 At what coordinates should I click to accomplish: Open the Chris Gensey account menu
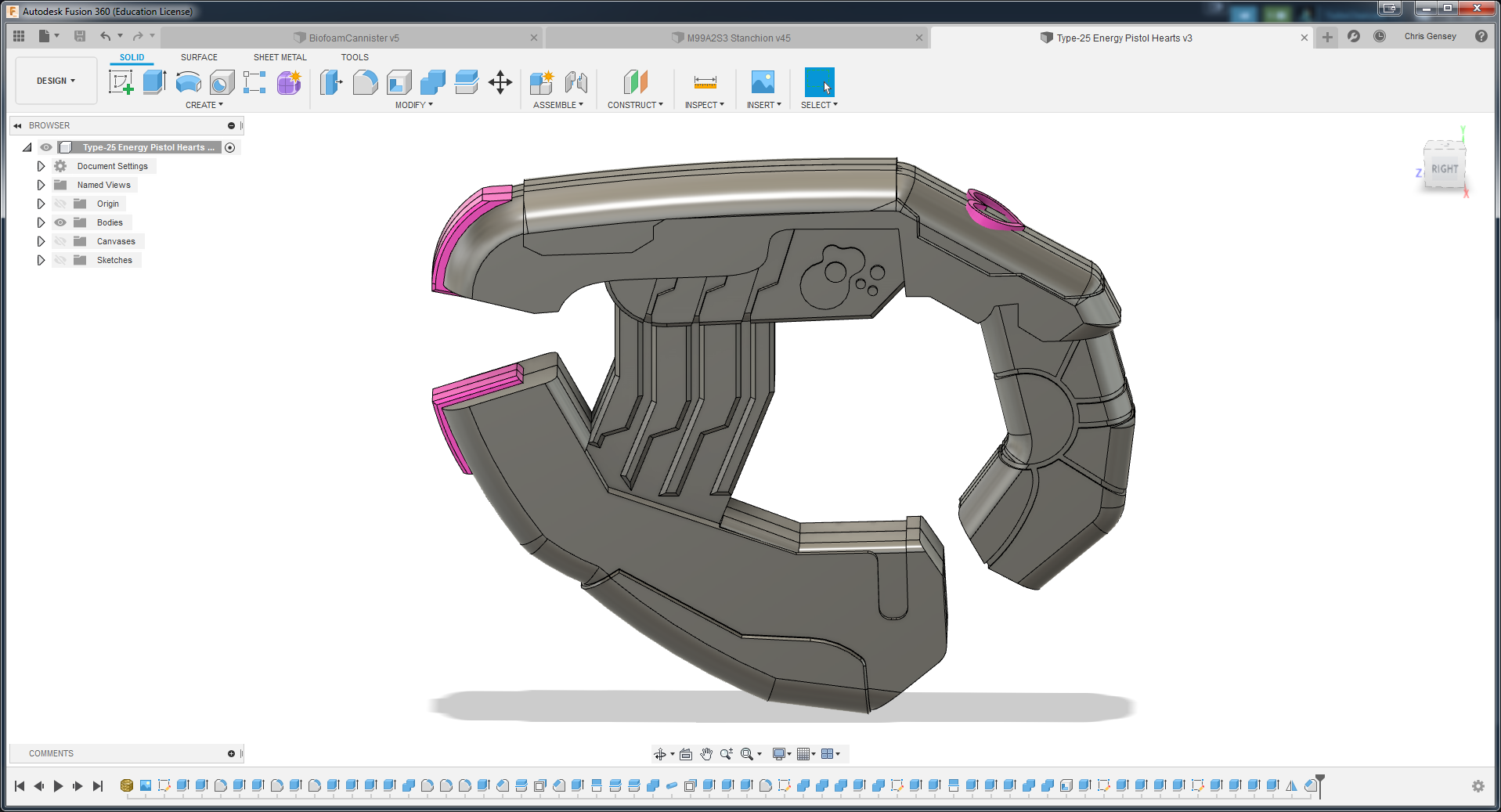[x=1430, y=36]
